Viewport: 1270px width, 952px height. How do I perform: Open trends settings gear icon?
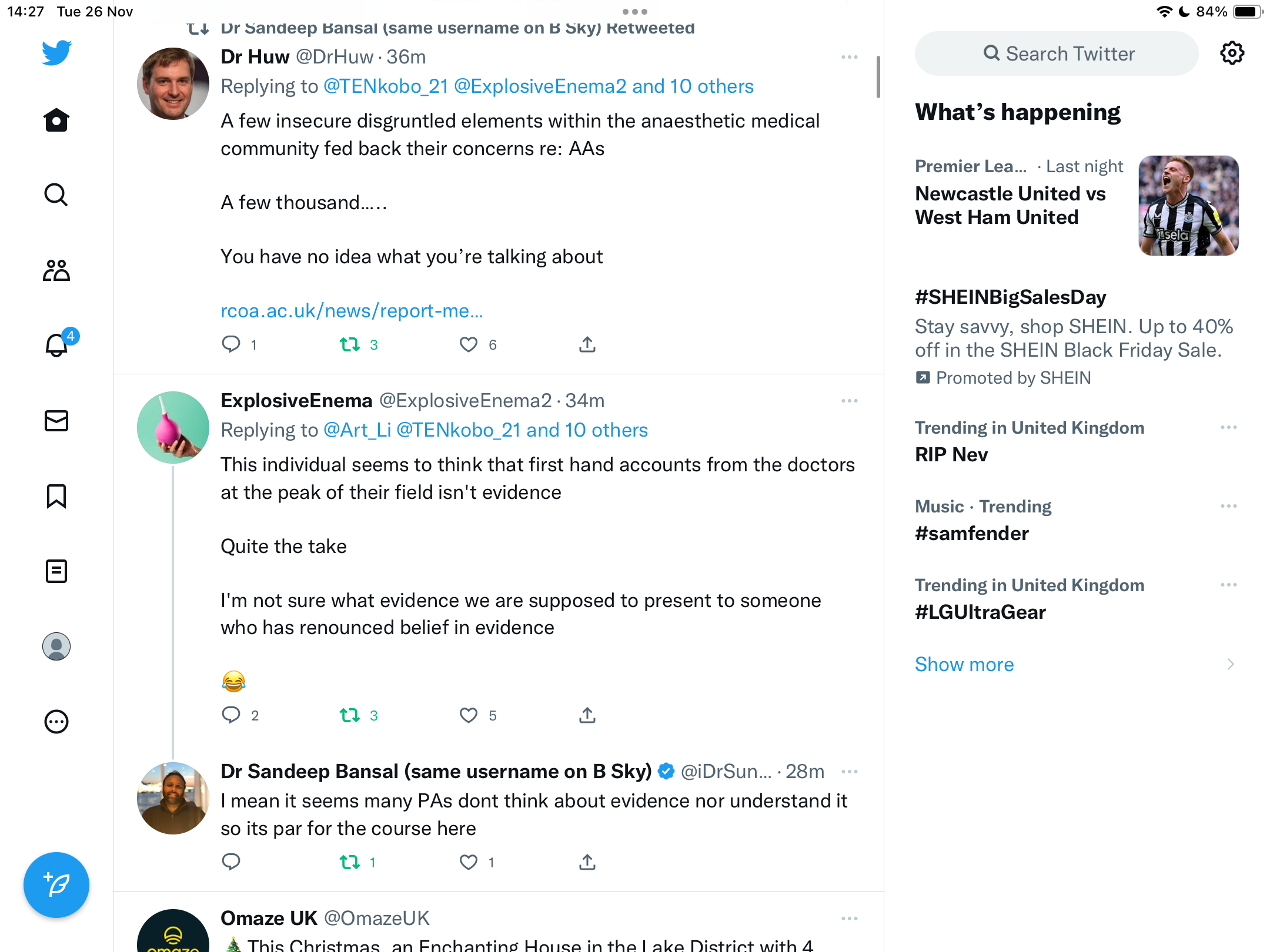coord(1232,53)
